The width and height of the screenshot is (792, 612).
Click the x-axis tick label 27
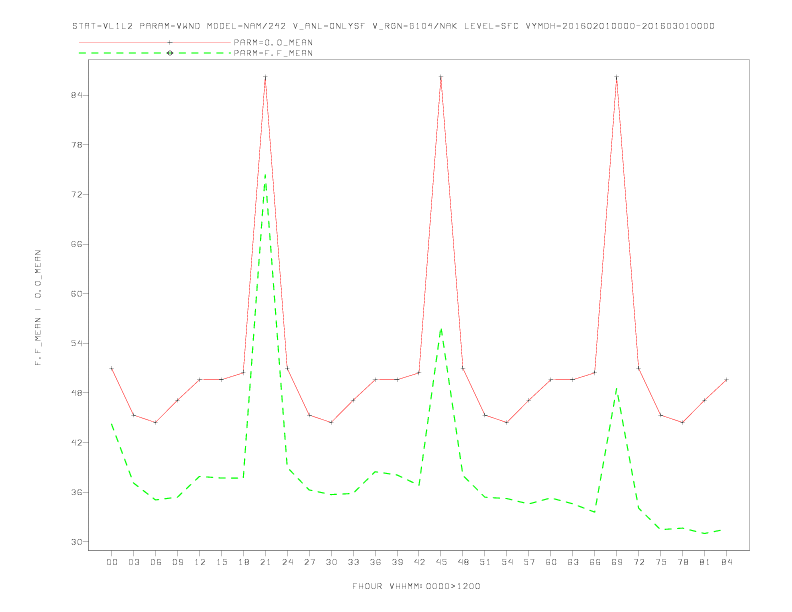309,562
